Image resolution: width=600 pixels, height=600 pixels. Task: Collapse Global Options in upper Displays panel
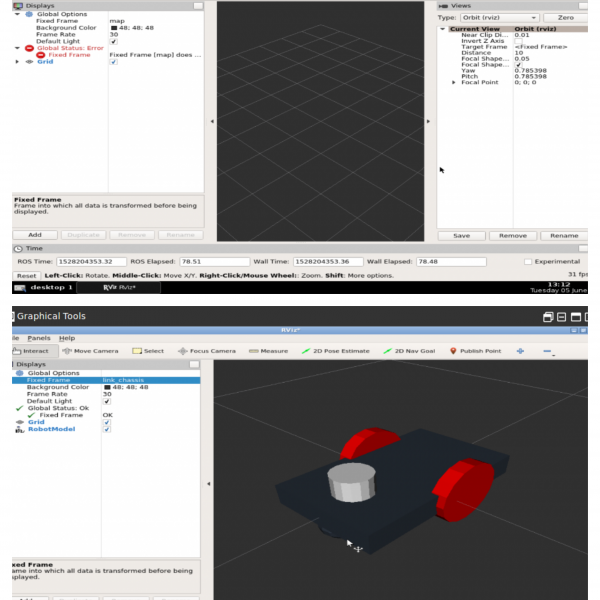click(17, 14)
